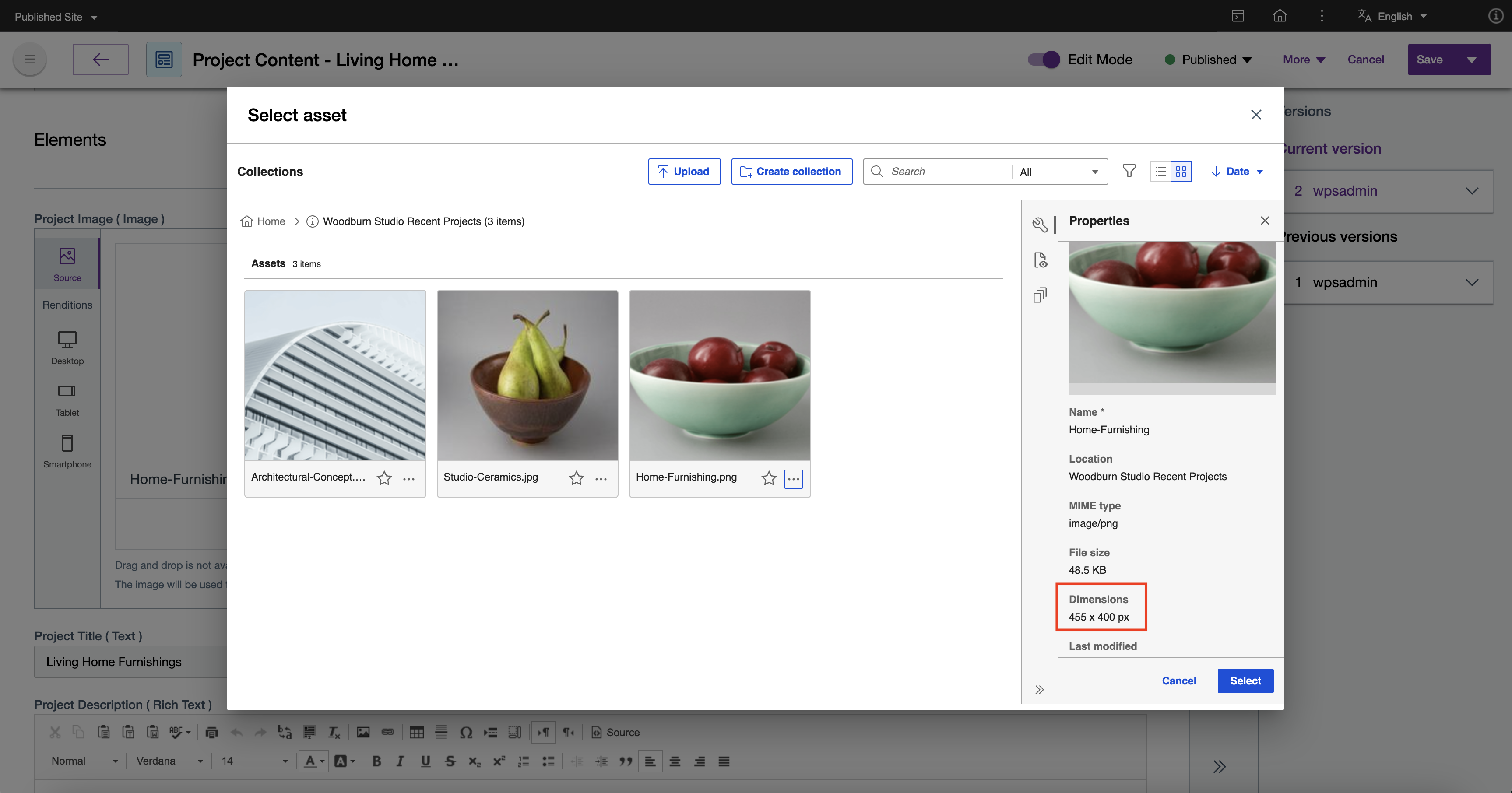
Task: Open more options for Home-Furnishing.png
Action: pos(793,478)
